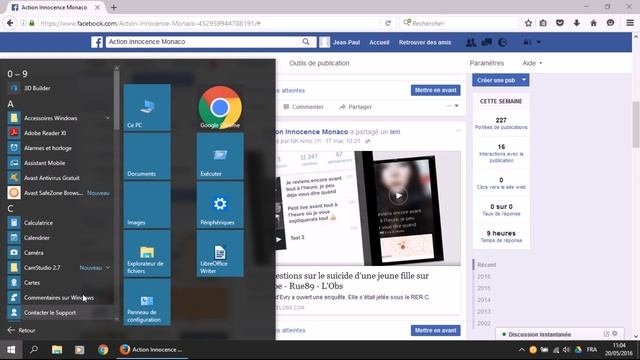This screenshot has height=360, width=640.
Task: Click Commenter under the post
Action: pyautogui.click(x=303, y=107)
